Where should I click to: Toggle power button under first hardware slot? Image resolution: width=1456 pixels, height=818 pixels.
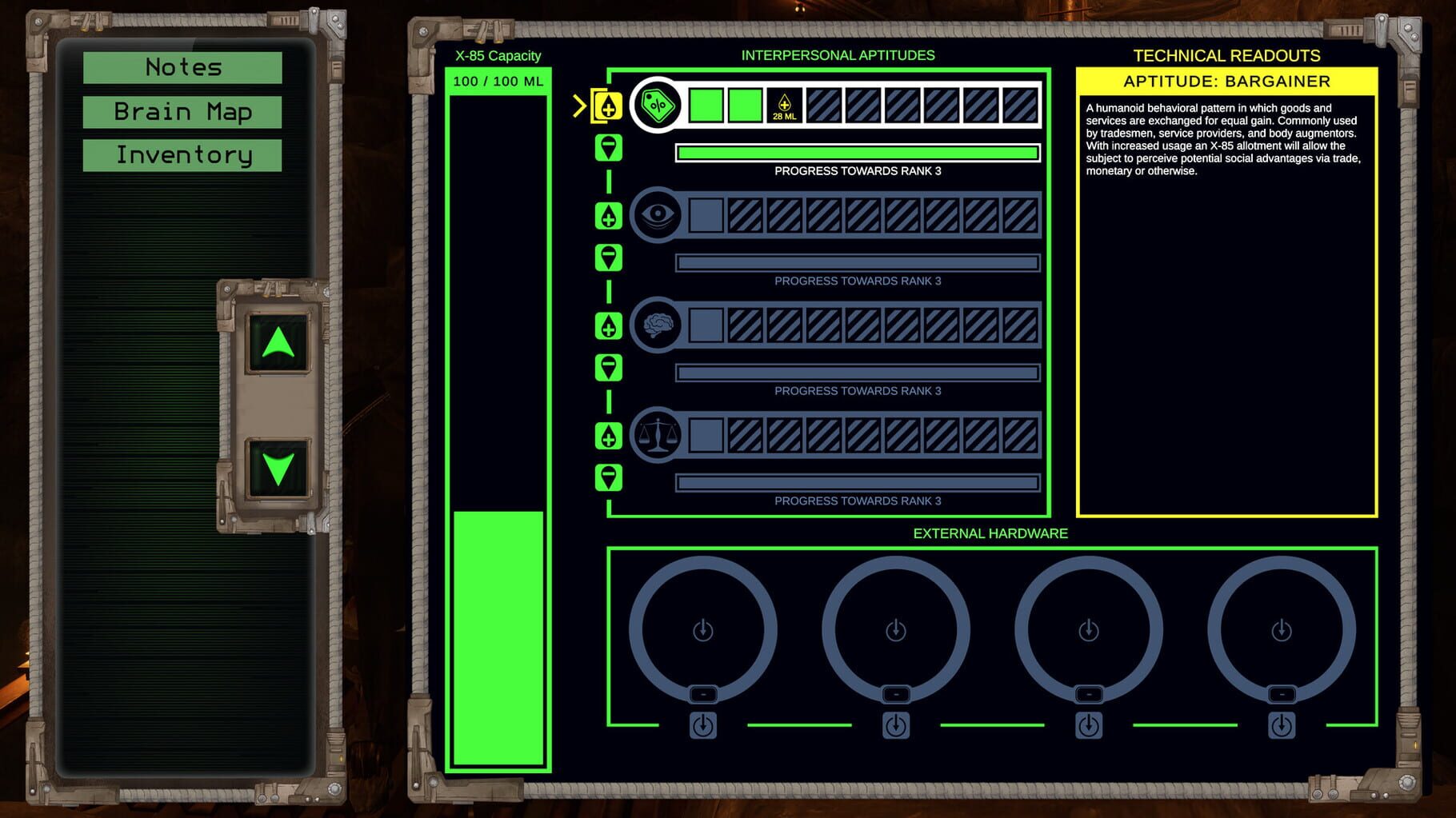click(x=703, y=726)
